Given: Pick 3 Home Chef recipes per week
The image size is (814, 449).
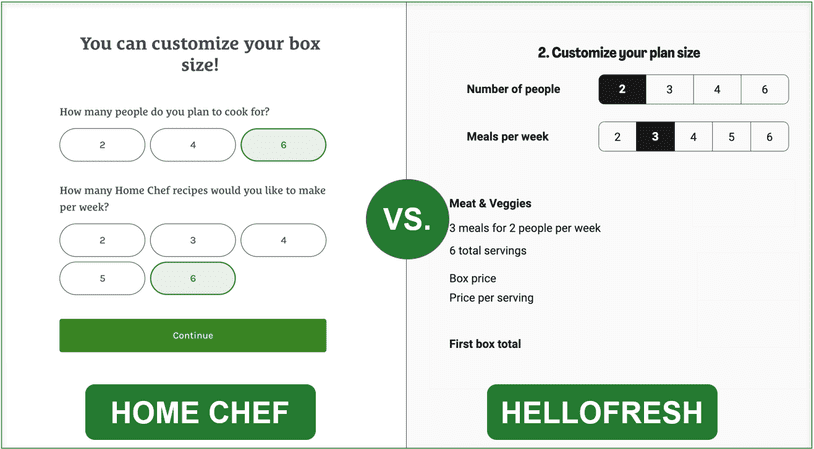Looking at the screenshot, I should [x=193, y=241].
